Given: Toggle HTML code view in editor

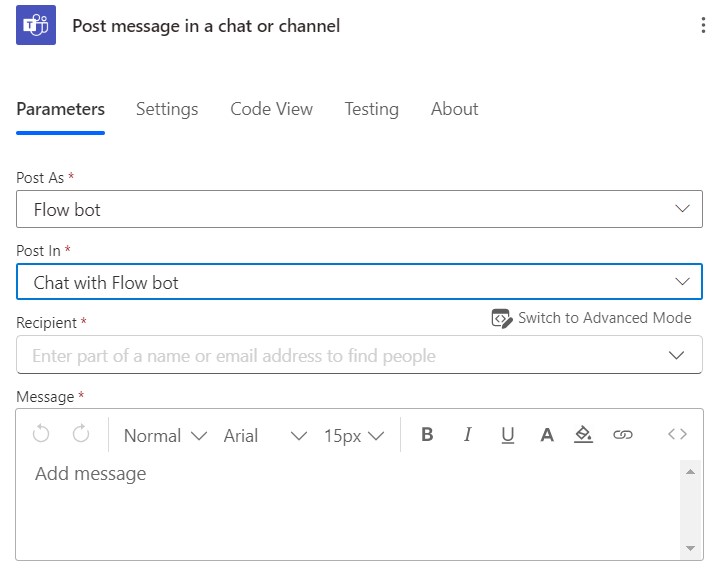Looking at the screenshot, I should click(x=677, y=434).
